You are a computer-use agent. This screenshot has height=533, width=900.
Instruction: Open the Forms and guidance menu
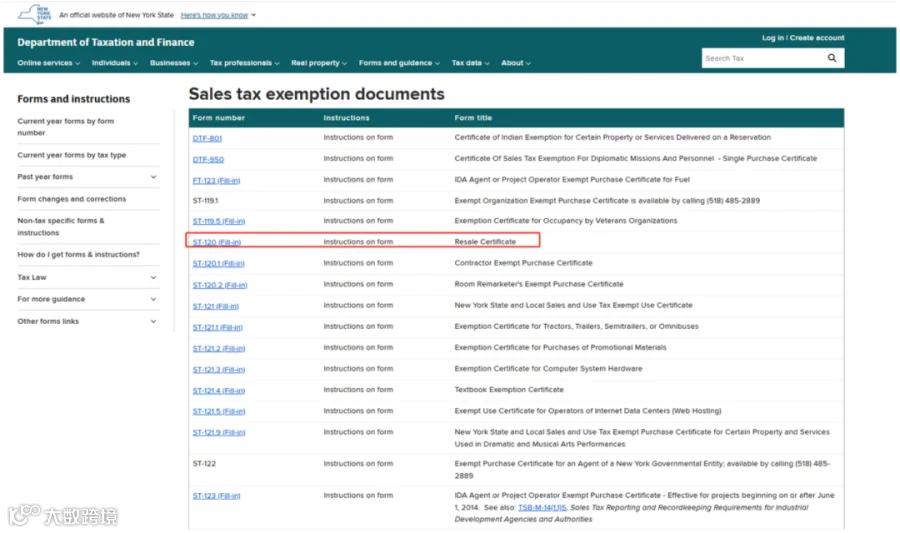coord(399,63)
